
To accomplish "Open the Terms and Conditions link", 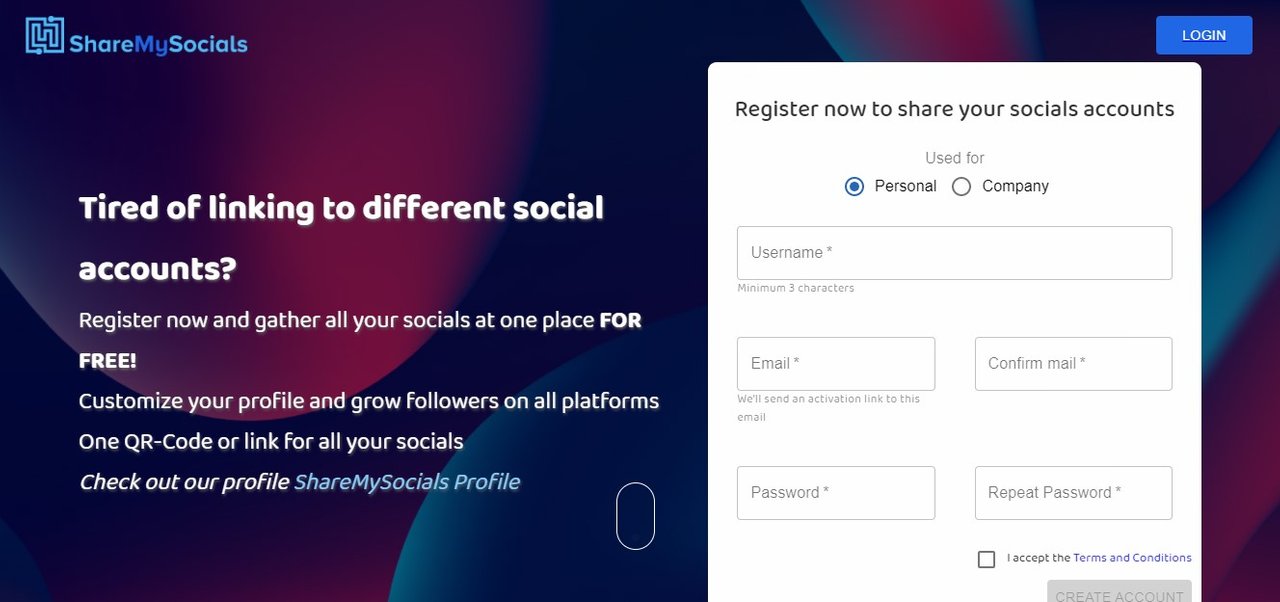I will pos(1132,558).
